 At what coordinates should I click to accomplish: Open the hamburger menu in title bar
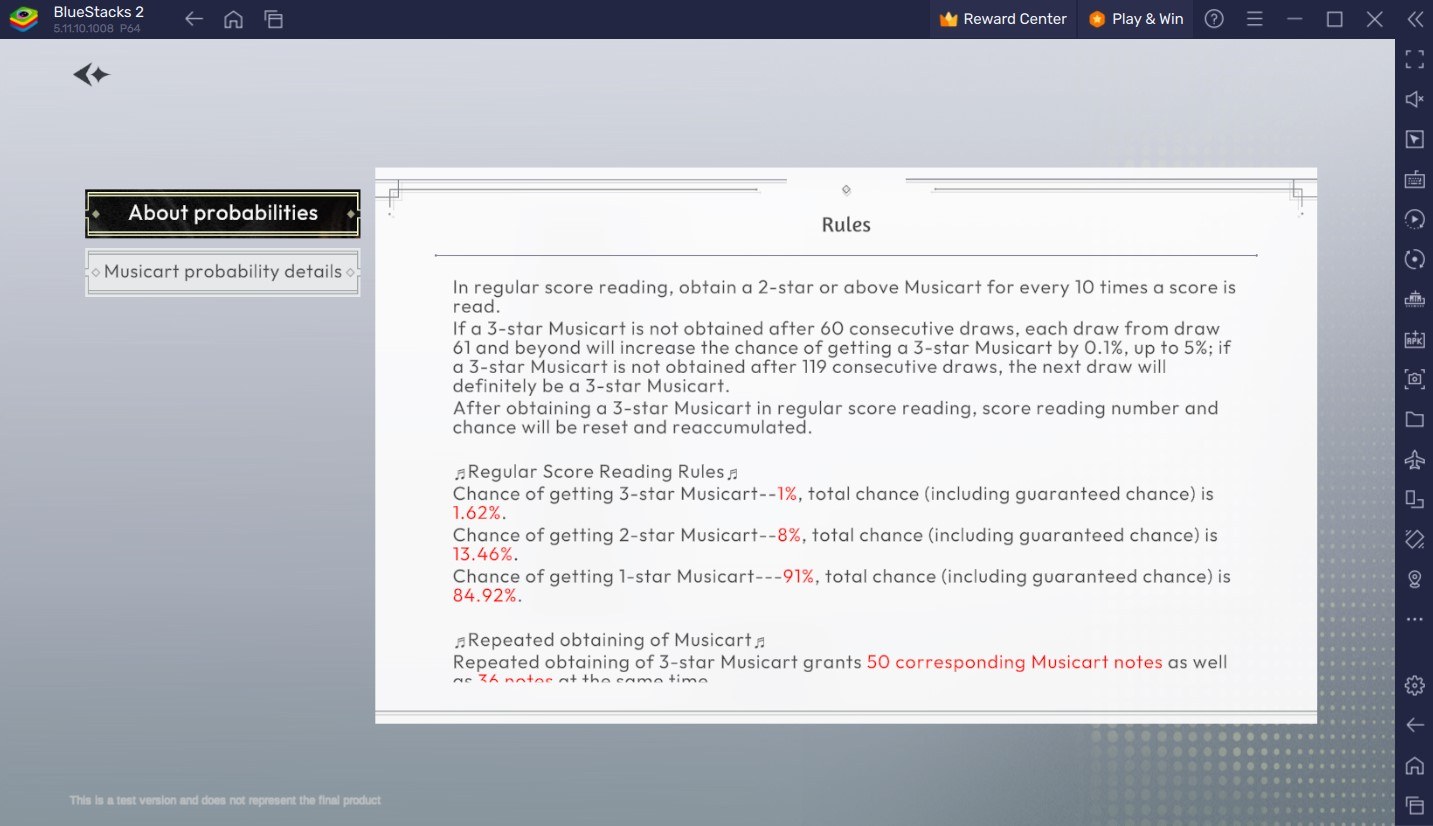1254,19
